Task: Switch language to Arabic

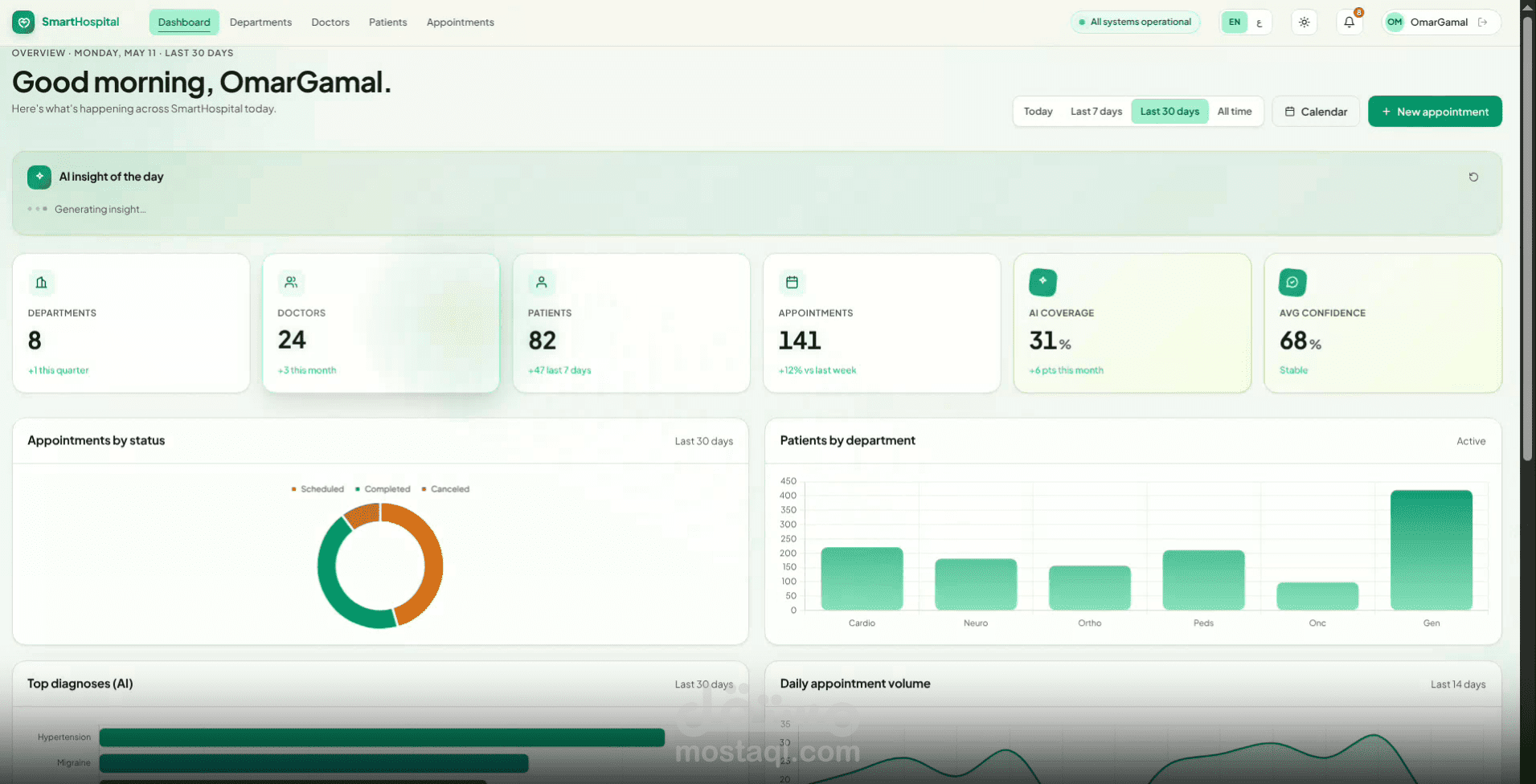Action: (x=1260, y=22)
